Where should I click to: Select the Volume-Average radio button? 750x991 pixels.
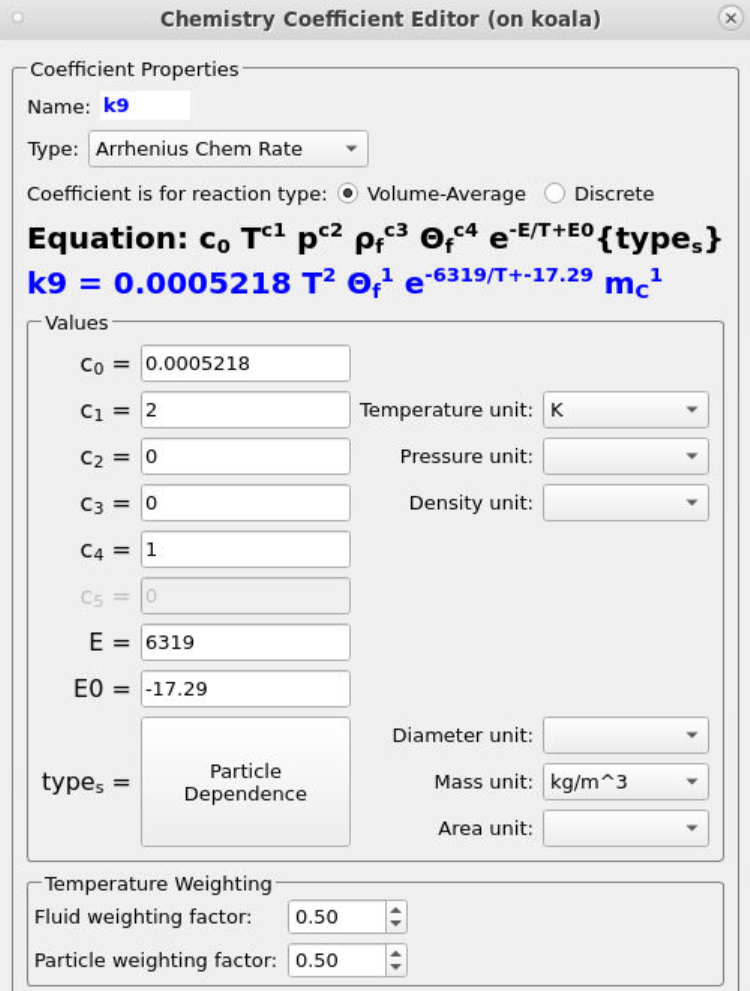click(x=347, y=194)
